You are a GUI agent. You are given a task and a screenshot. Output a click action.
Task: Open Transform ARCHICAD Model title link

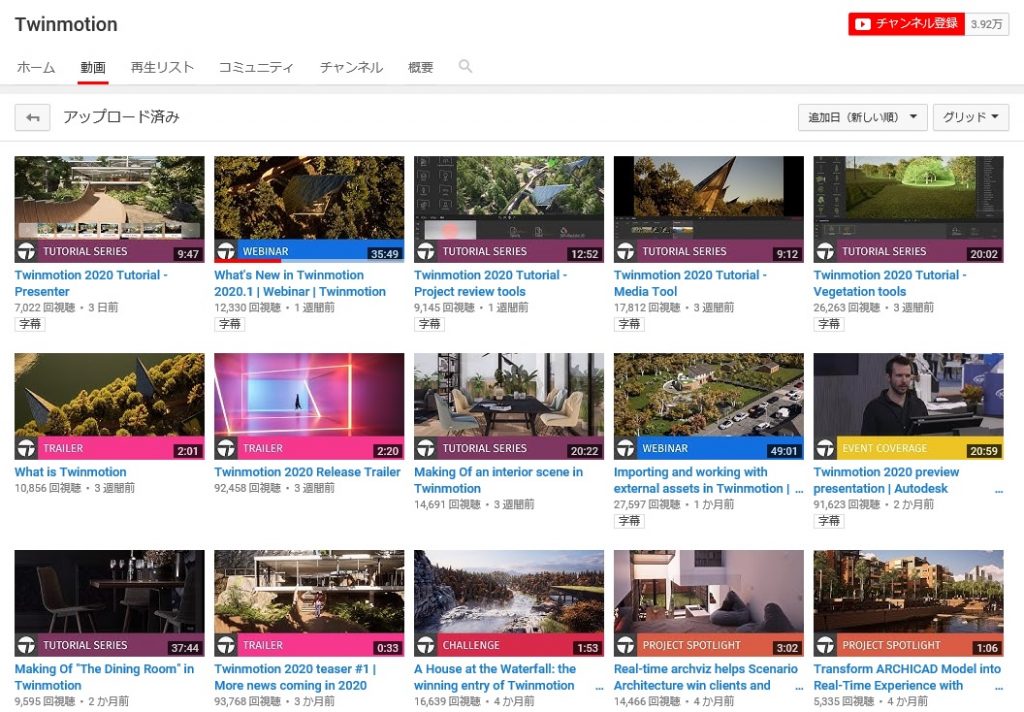point(907,677)
